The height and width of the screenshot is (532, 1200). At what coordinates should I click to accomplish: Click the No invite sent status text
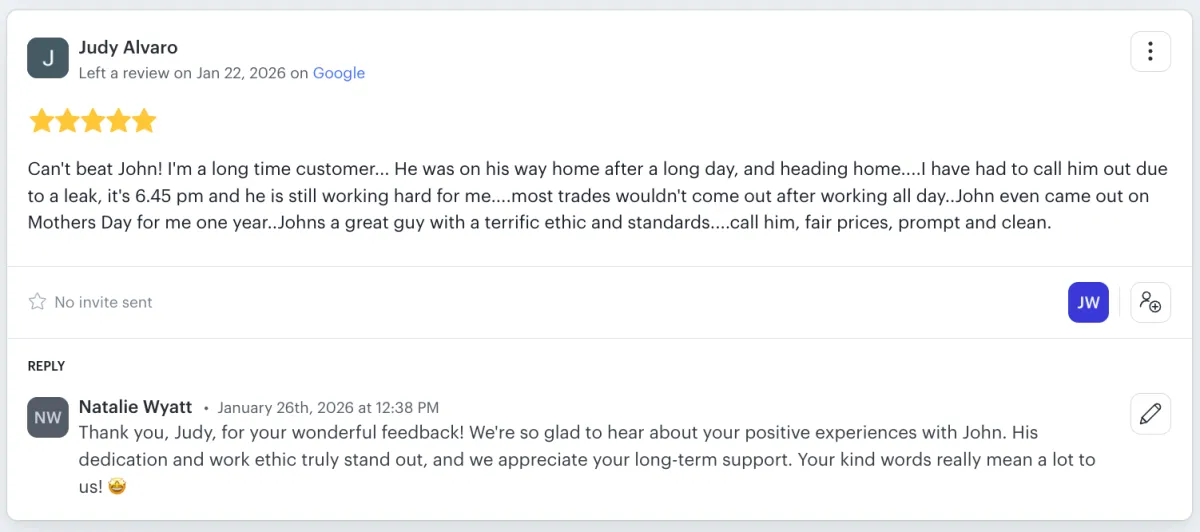[103, 302]
